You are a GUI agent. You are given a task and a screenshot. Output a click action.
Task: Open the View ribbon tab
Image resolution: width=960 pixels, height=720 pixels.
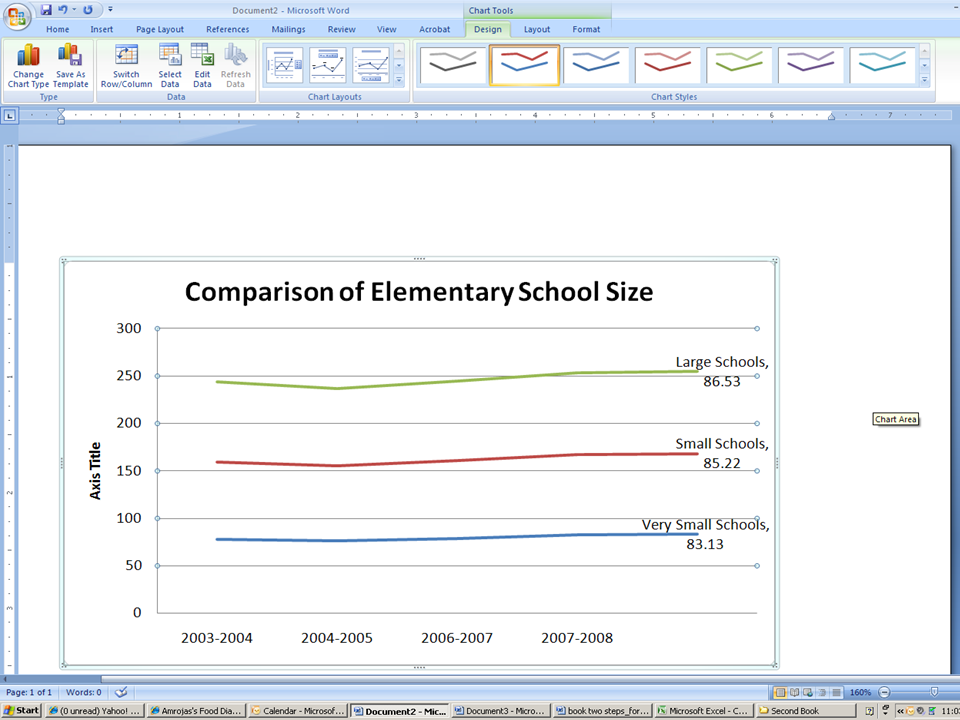386,29
